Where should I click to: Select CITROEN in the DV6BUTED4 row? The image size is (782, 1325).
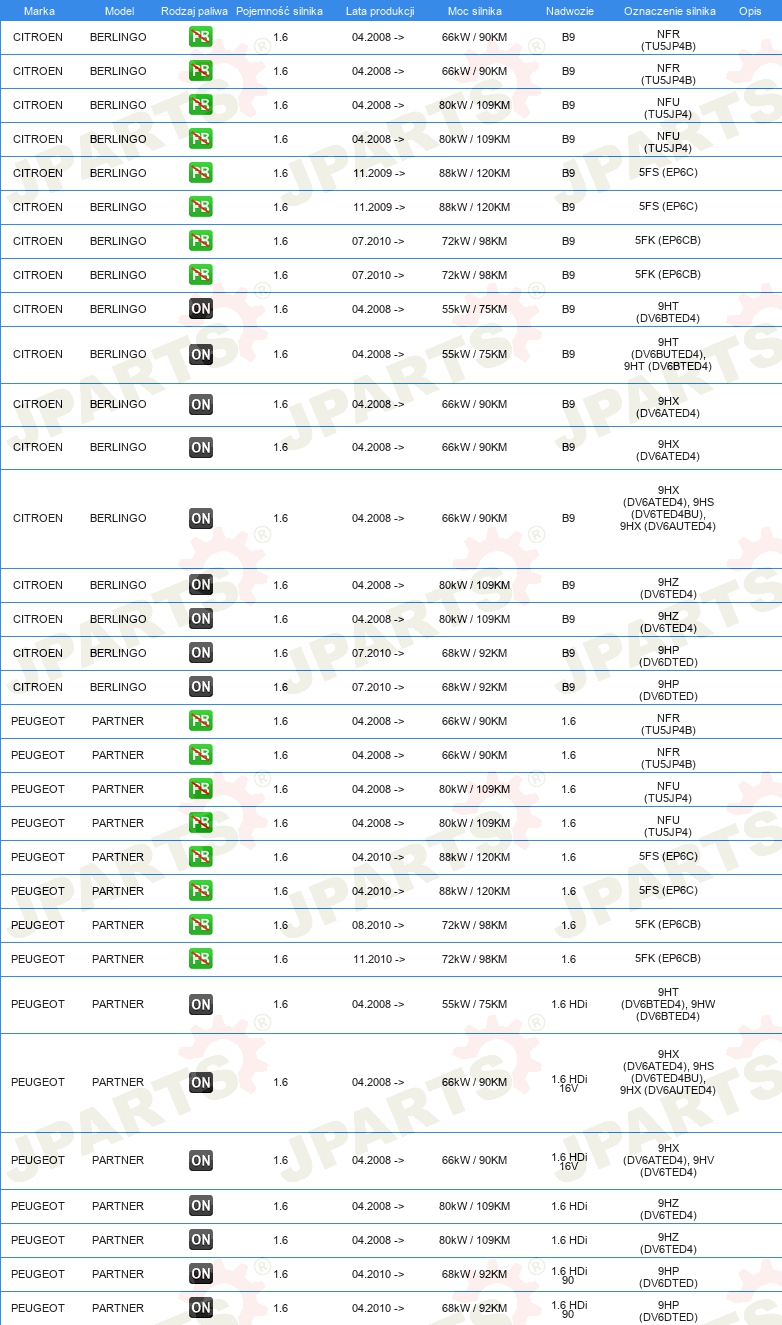click(x=38, y=354)
